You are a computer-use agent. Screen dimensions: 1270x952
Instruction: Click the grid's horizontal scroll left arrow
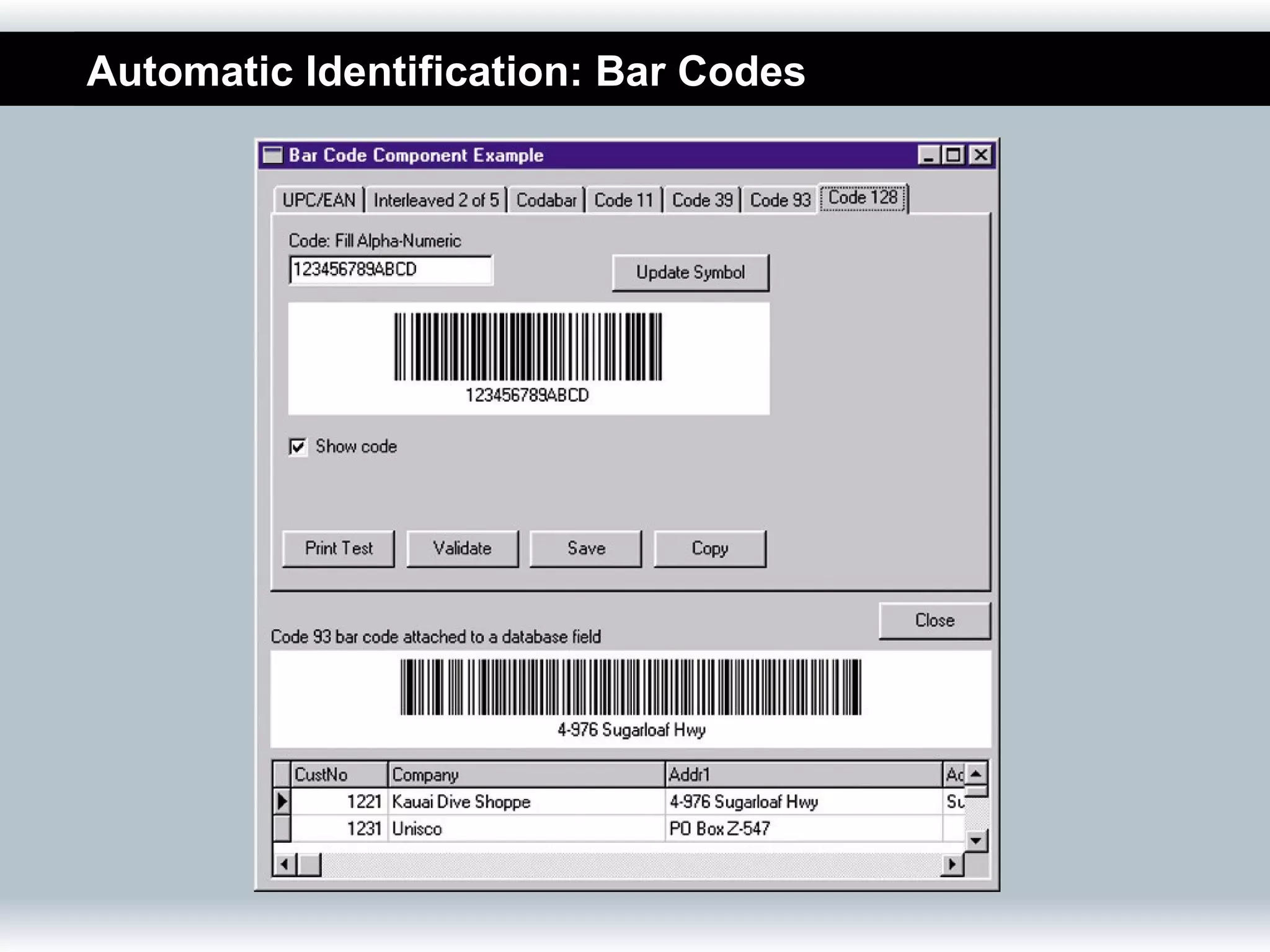click(284, 864)
